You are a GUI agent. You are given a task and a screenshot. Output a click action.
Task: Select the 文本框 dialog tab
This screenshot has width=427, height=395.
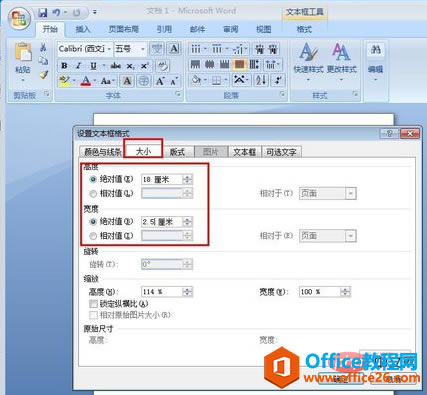tap(245, 152)
